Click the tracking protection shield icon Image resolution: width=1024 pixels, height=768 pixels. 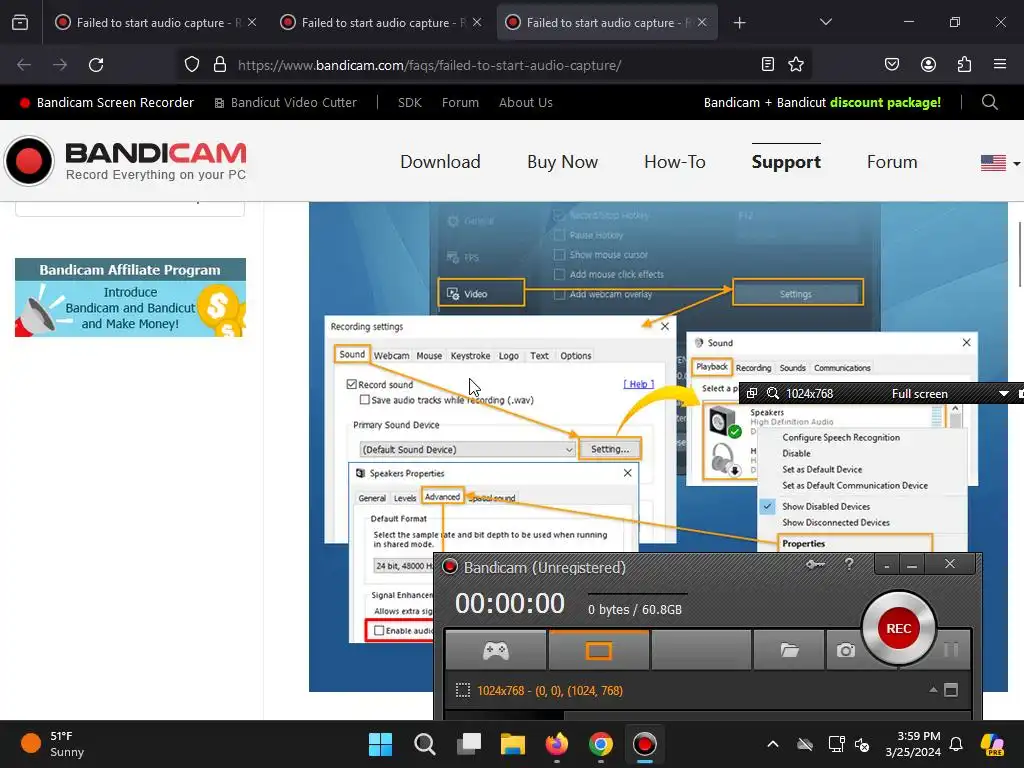click(x=191, y=65)
